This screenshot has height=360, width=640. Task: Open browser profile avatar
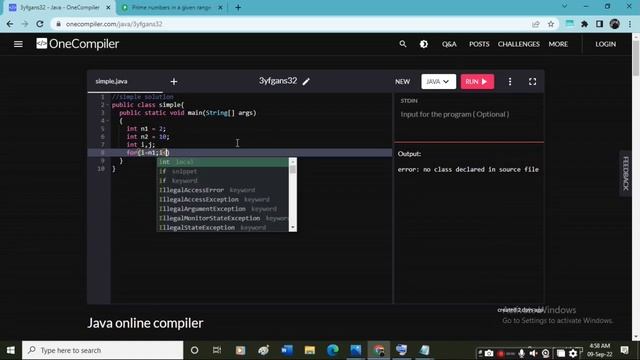614,24
